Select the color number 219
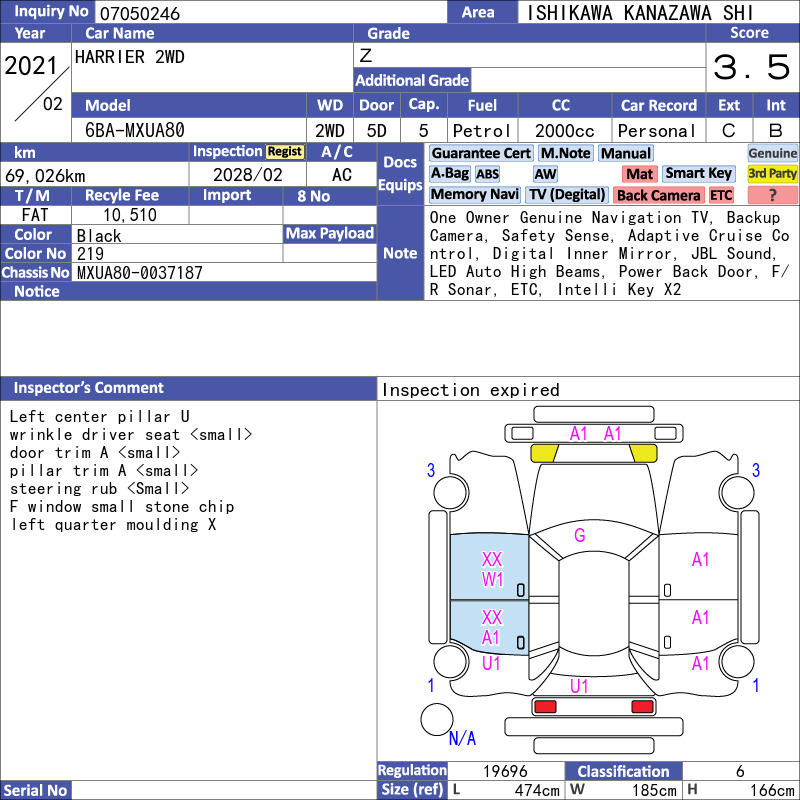The height and width of the screenshot is (800, 800). (x=90, y=254)
